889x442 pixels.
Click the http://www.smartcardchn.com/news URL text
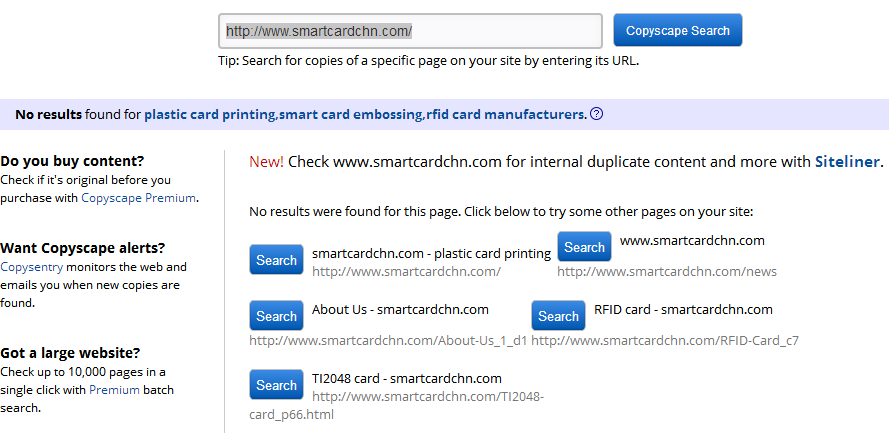pyautogui.click(x=667, y=271)
